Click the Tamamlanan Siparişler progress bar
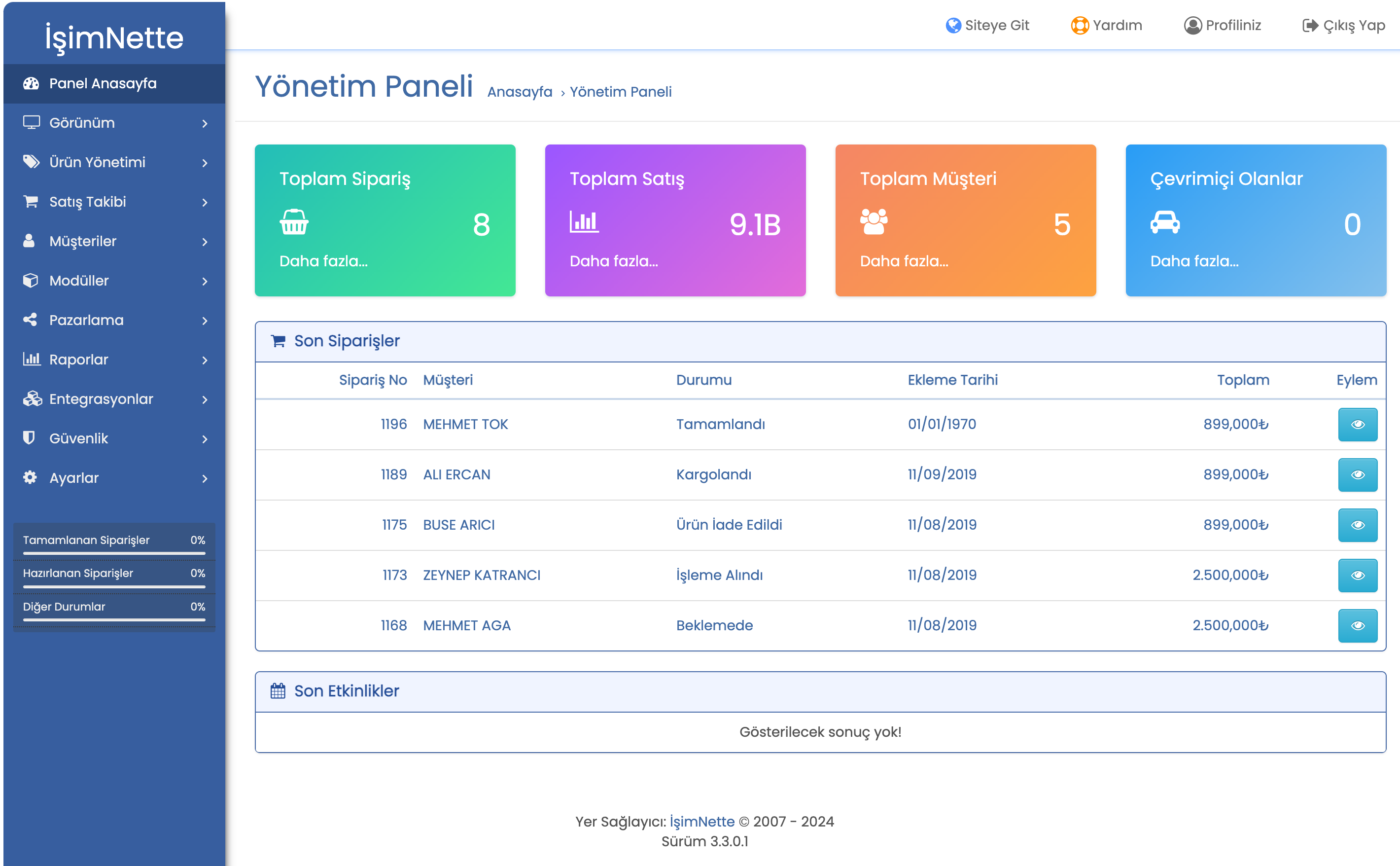Image resolution: width=1400 pixels, height=866 pixels. [x=114, y=553]
